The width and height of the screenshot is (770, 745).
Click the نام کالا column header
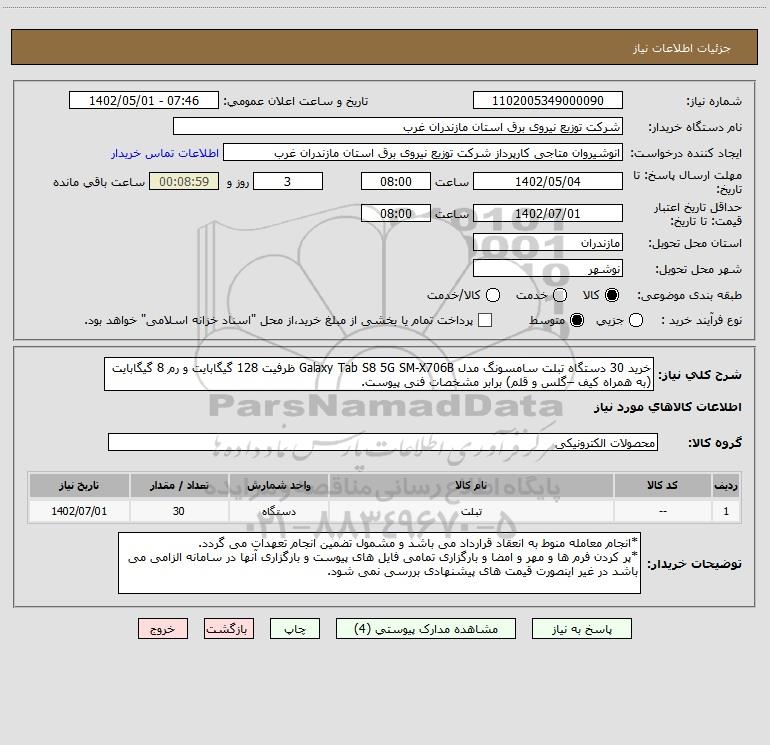click(471, 486)
